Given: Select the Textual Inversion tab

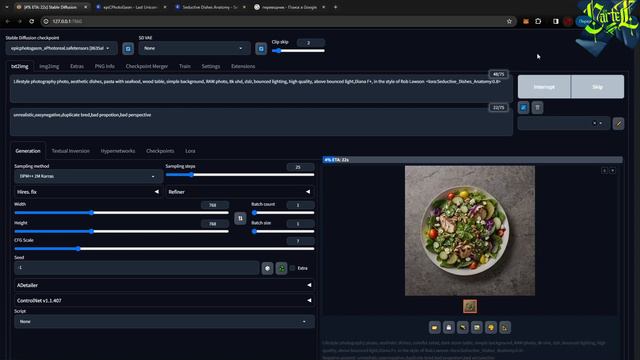Looking at the screenshot, I should (70, 151).
